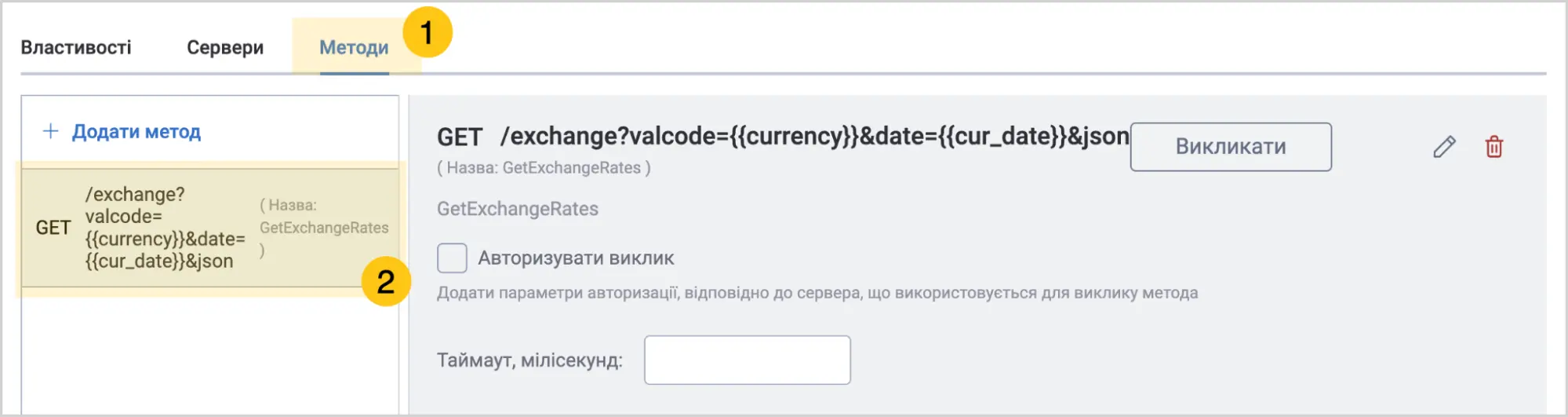This screenshot has height=417, width=1568.
Task: Click the Додати параметри авторизації hint text
Action: 817,293
